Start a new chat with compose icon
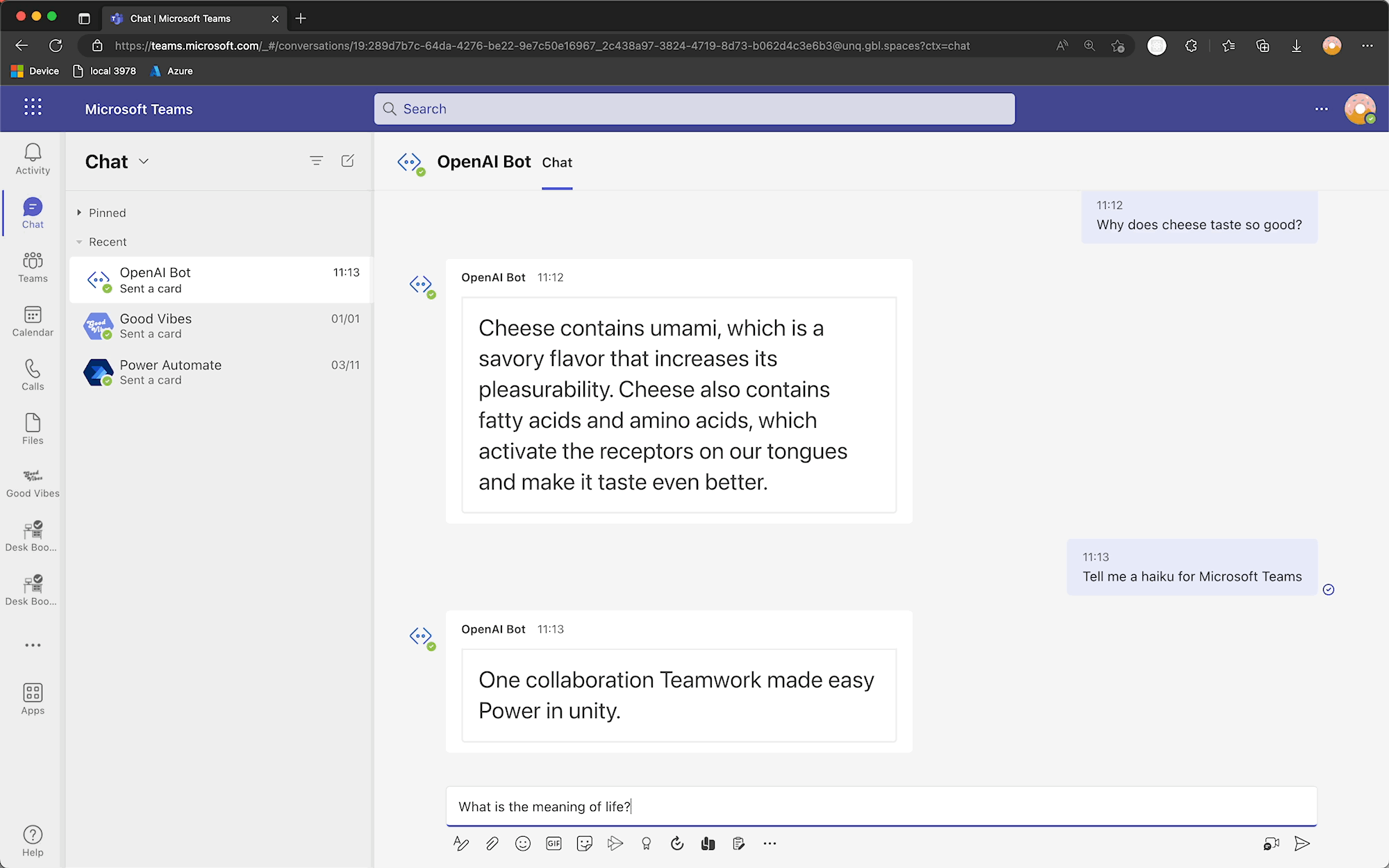The width and height of the screenshot is (1389, 868). click(348, 161)
